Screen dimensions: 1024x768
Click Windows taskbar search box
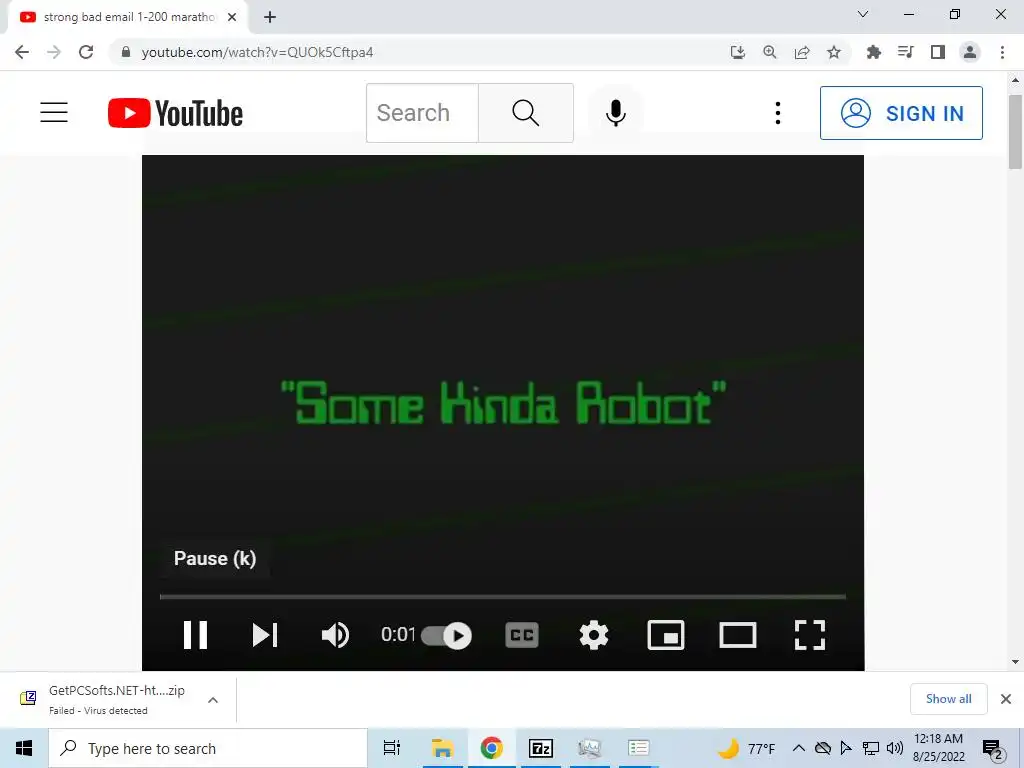coord(208,748)
